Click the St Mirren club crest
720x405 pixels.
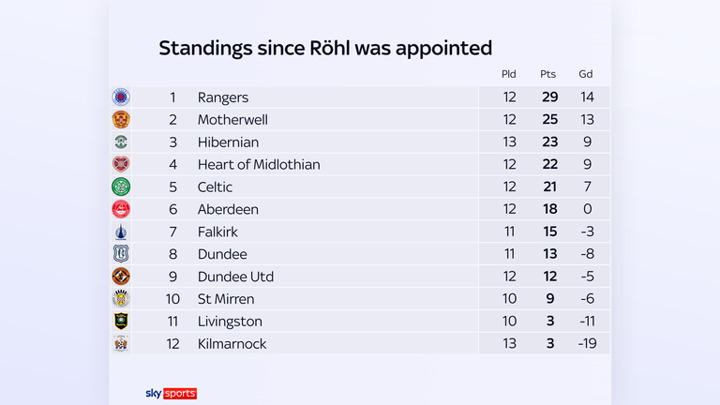(x=121, y=299)
